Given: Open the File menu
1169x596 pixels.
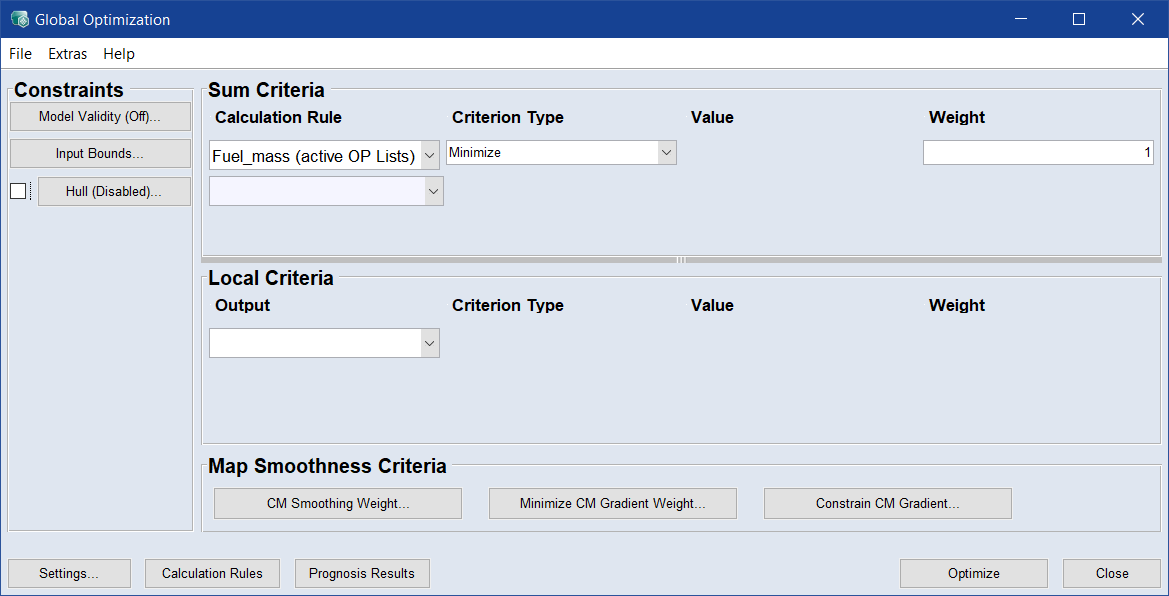Looking at the screenshot, I should (20, 54).
